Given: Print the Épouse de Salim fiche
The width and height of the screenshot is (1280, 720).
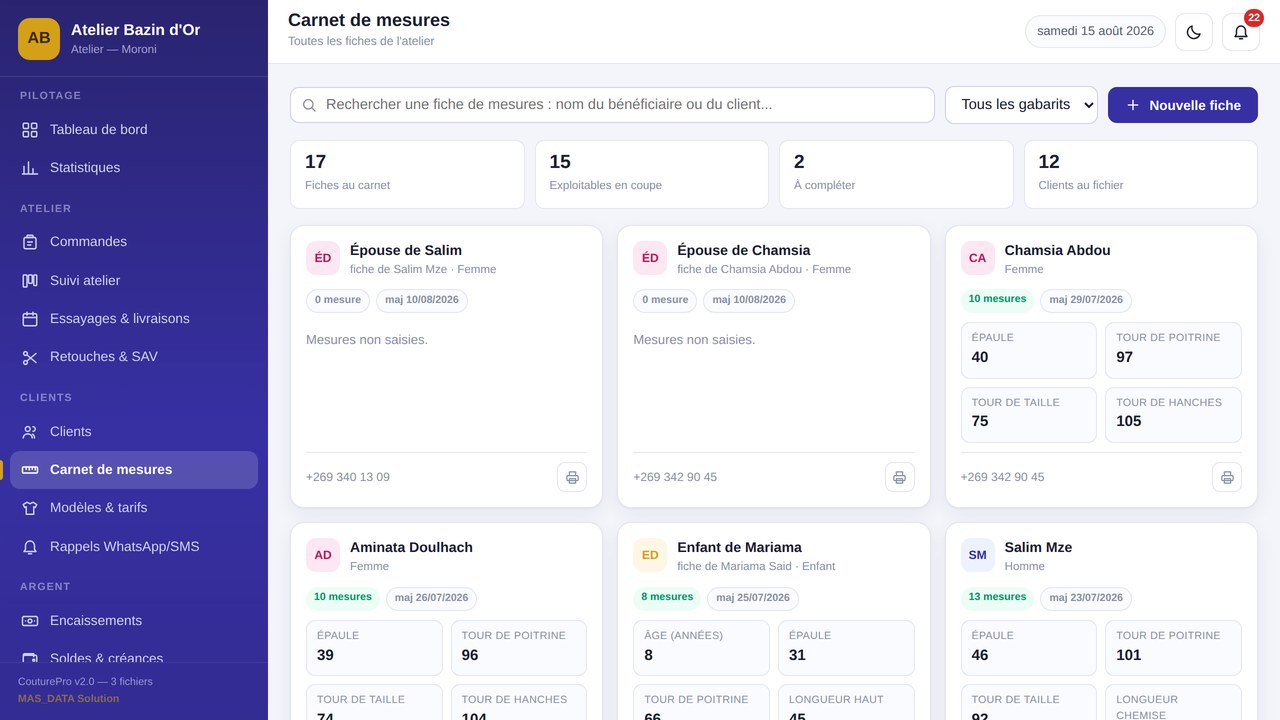Looking at the screenshot, I should click(572, 477).
